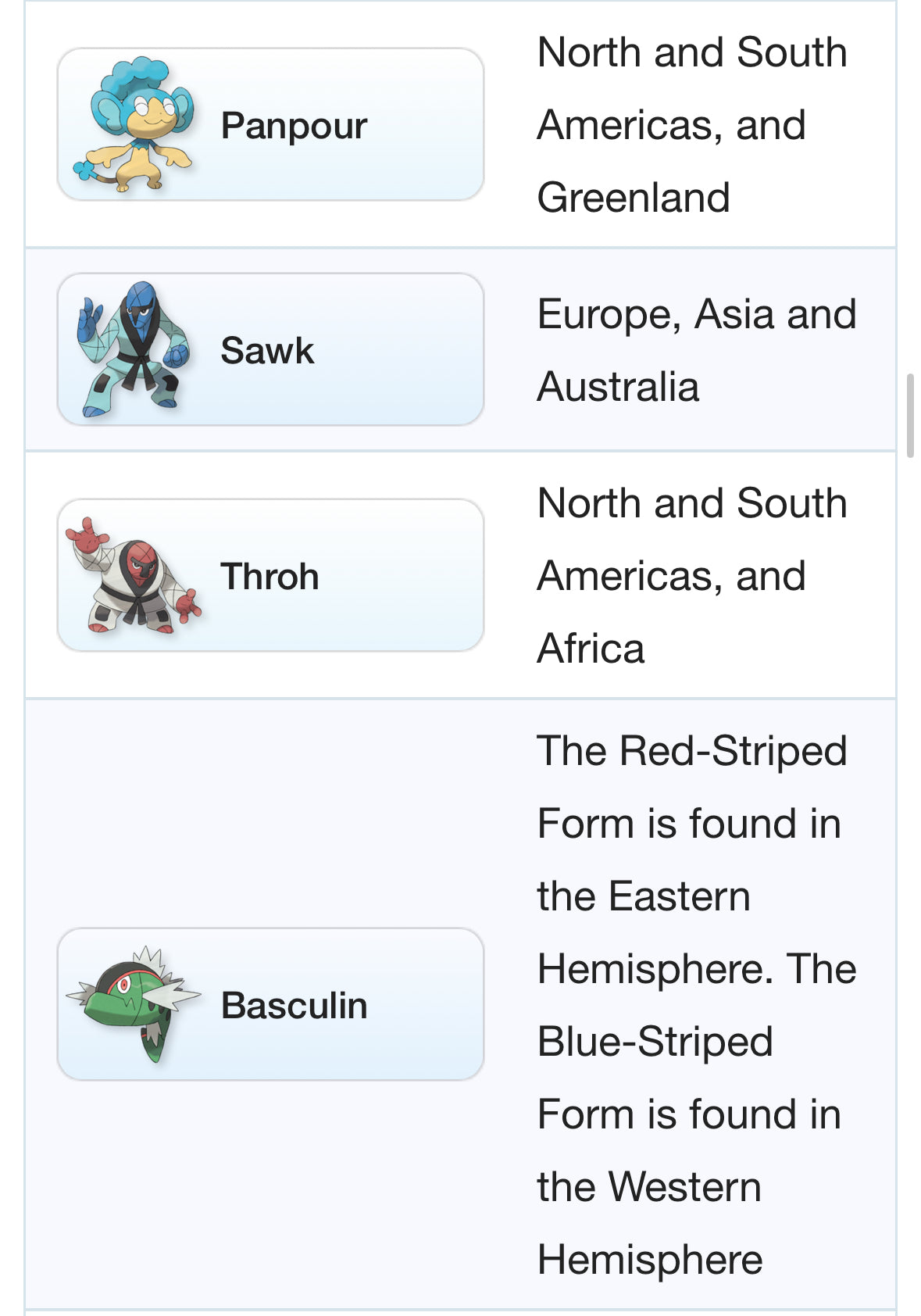Click the Throh judo fighter sprite
Image resolution: width=921 pixels, height=1316 pixels.
[x=134, y=575]
